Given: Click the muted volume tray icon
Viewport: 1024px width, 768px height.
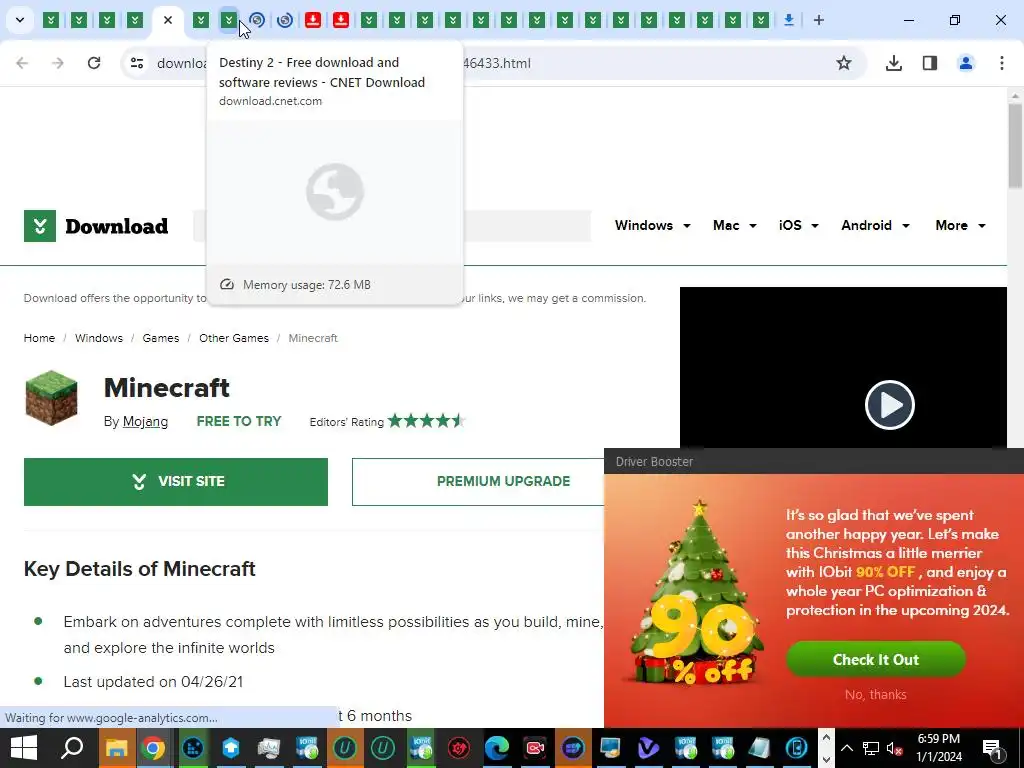Looking at the screenshot, I should (894, 748).
